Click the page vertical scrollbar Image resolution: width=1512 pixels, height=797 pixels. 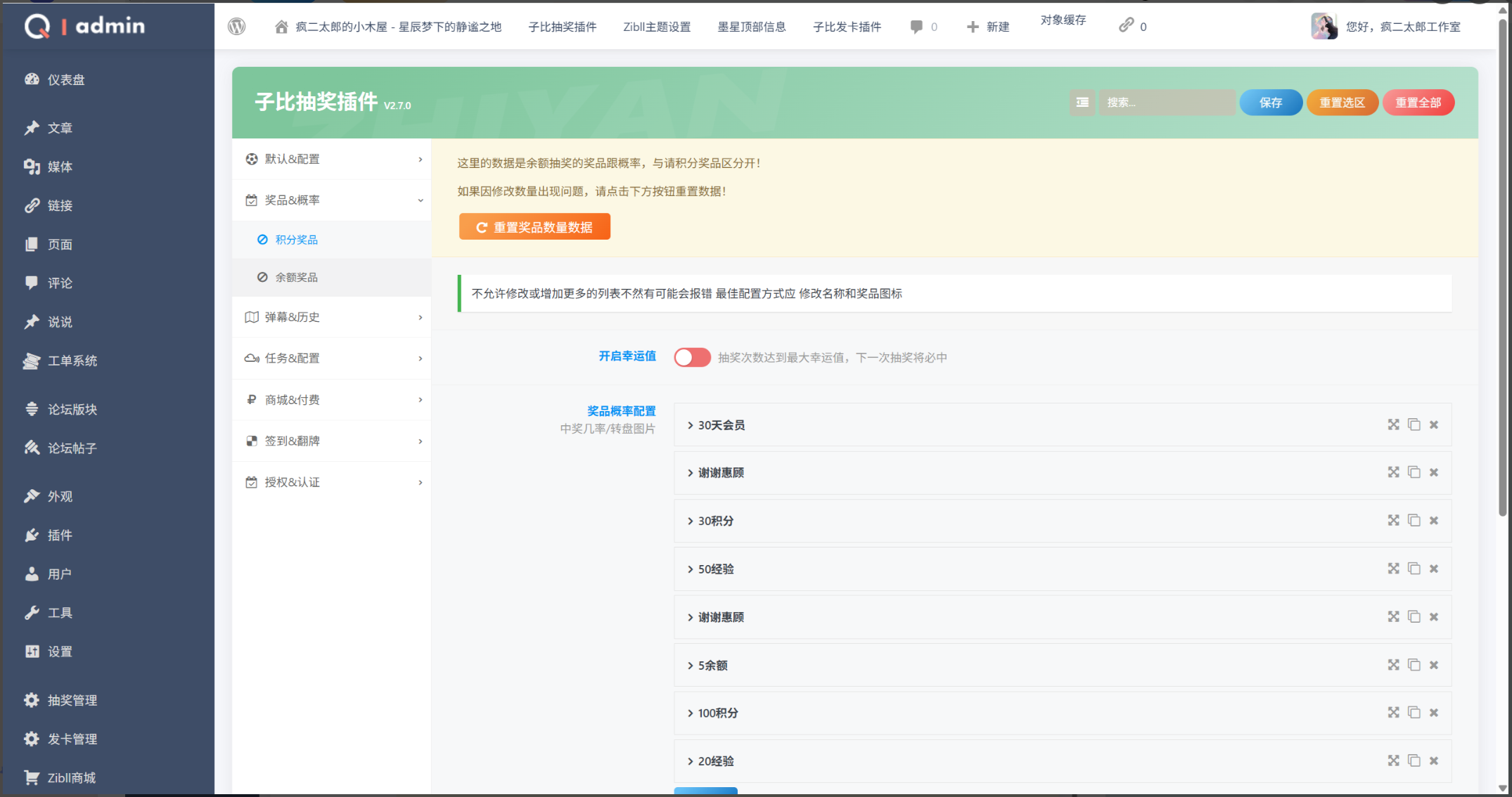pyautogui.click(x=1503, y=267)
